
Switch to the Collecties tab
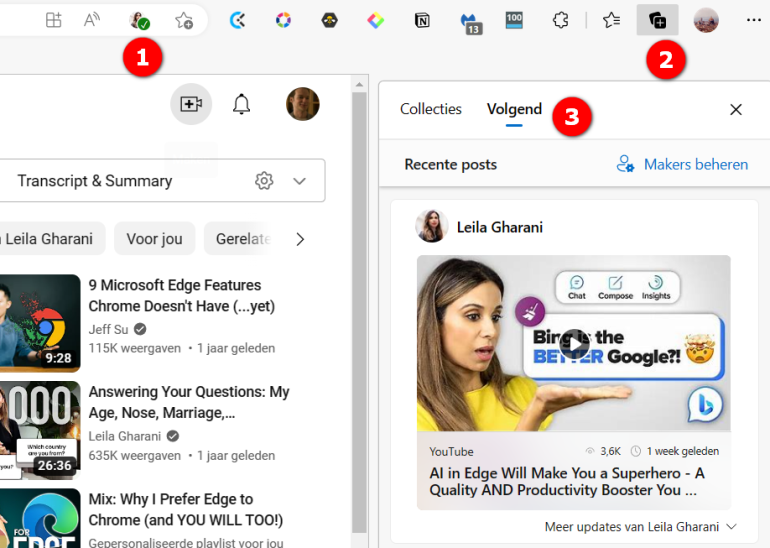tap(431, 109)
